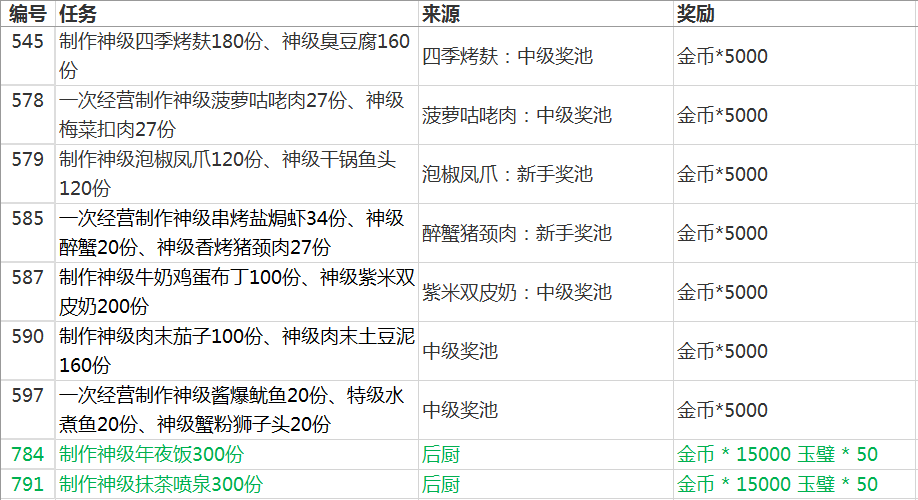Select the 菠萝咕咾肉：中级奖池 source cell
The image size is (918, 500).
(x=546, y=115)
